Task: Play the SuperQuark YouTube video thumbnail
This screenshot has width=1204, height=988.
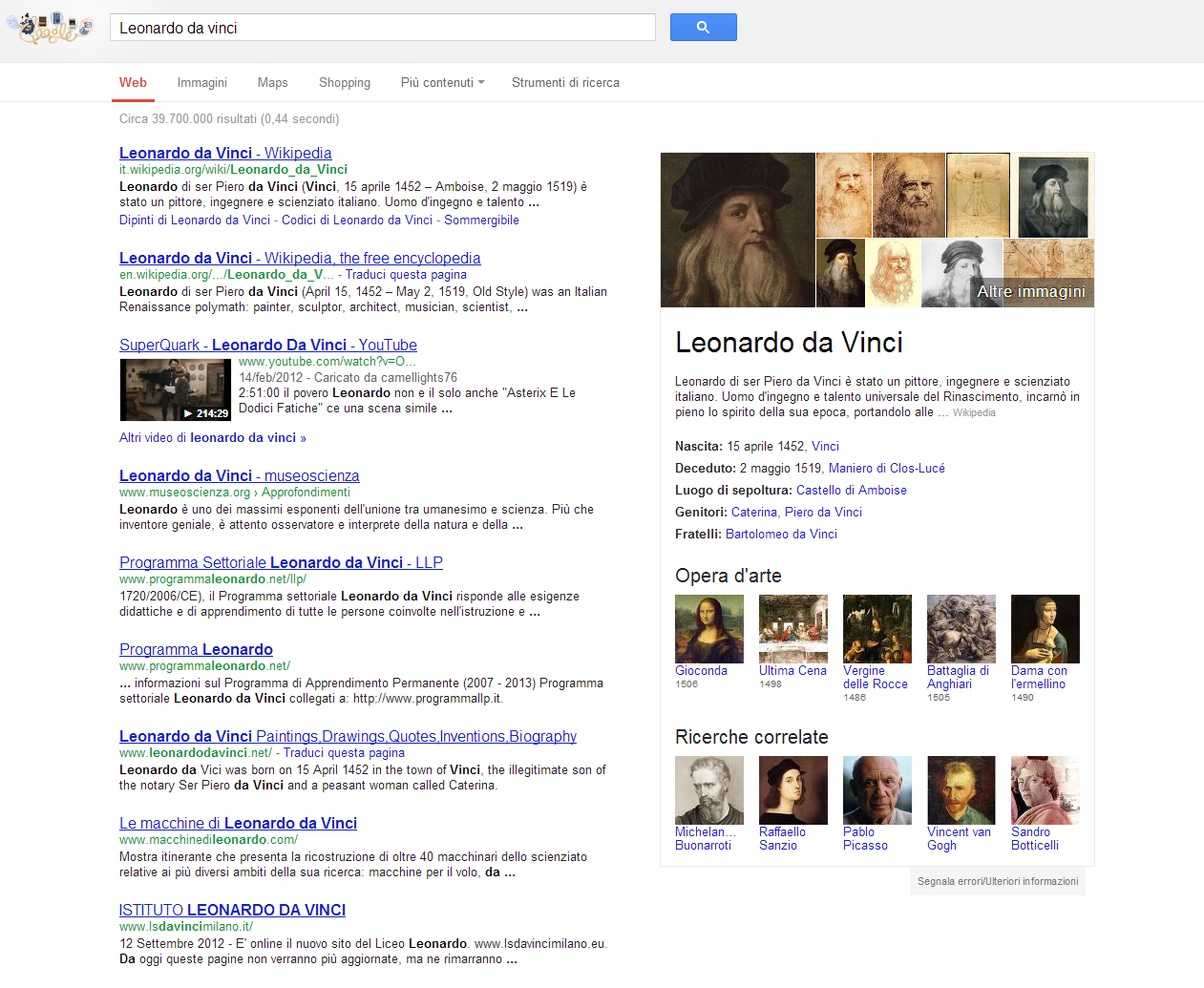Action: click(176, 389)
